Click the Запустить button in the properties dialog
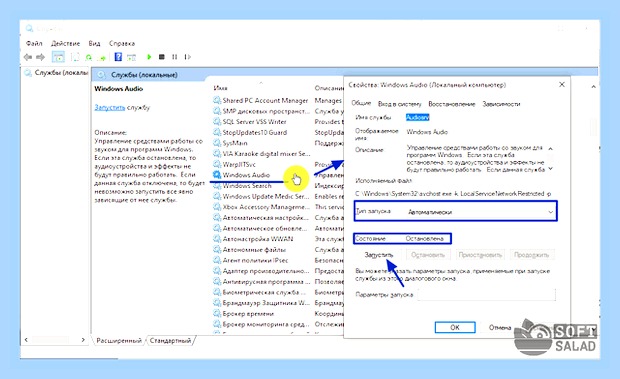This screenshot has height=379, width=620. (x=379, y=255)
